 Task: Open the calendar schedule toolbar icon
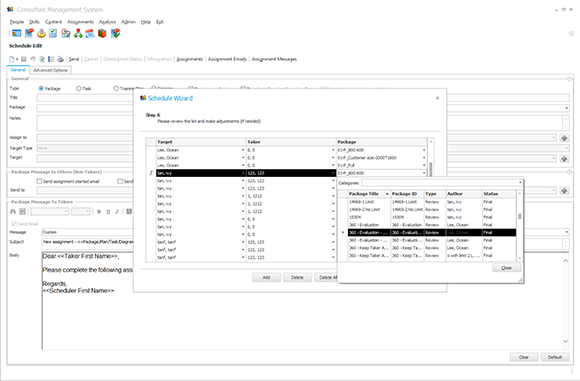pyautogui.click(x=90, y=34)
